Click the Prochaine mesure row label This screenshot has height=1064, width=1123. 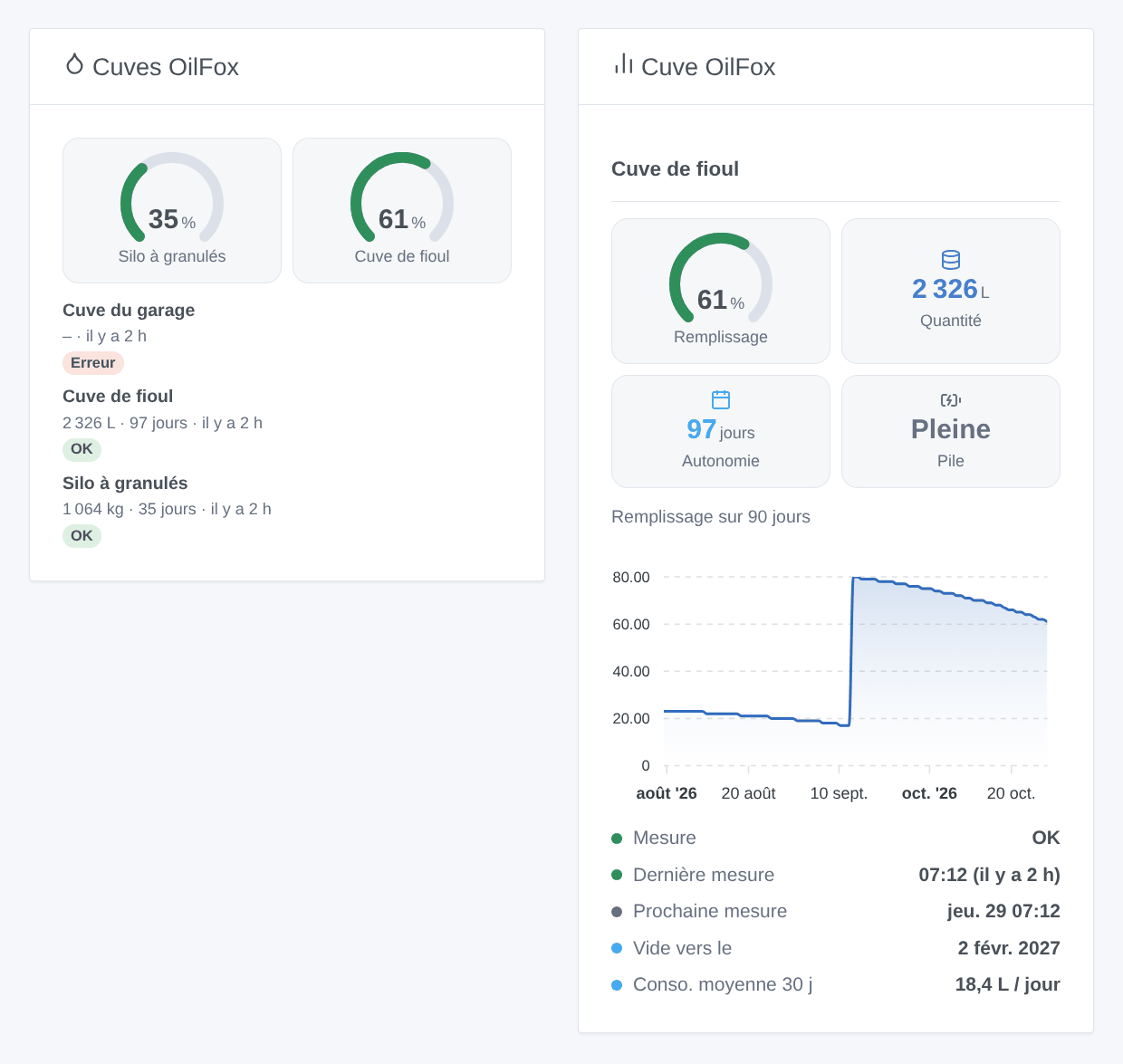pos(710,911)
